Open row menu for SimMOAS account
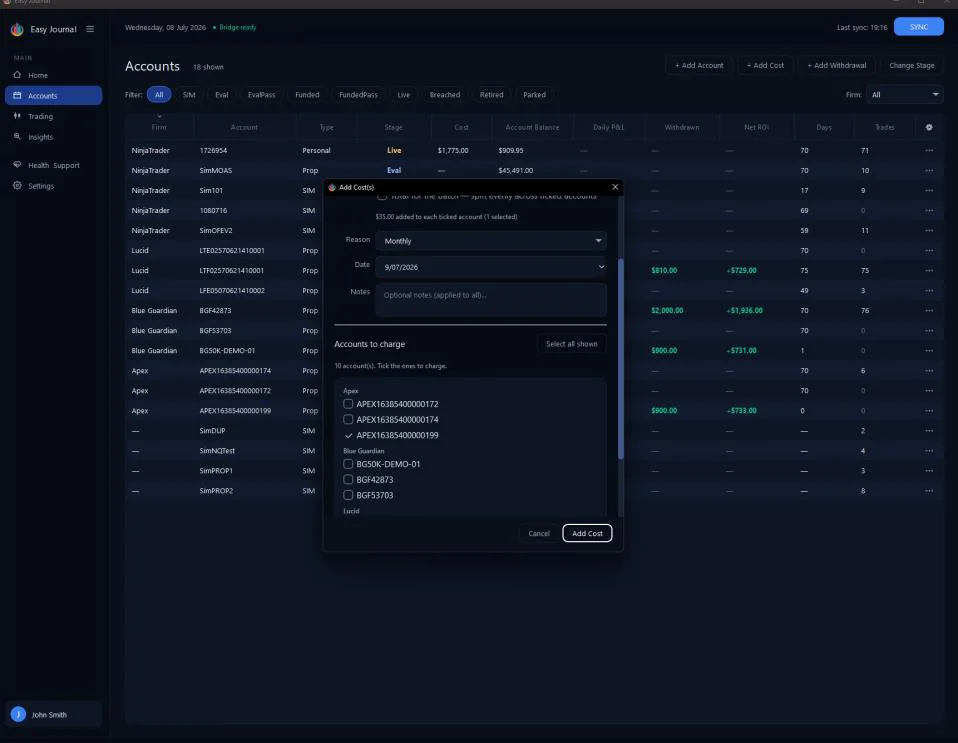 [929, 170]
